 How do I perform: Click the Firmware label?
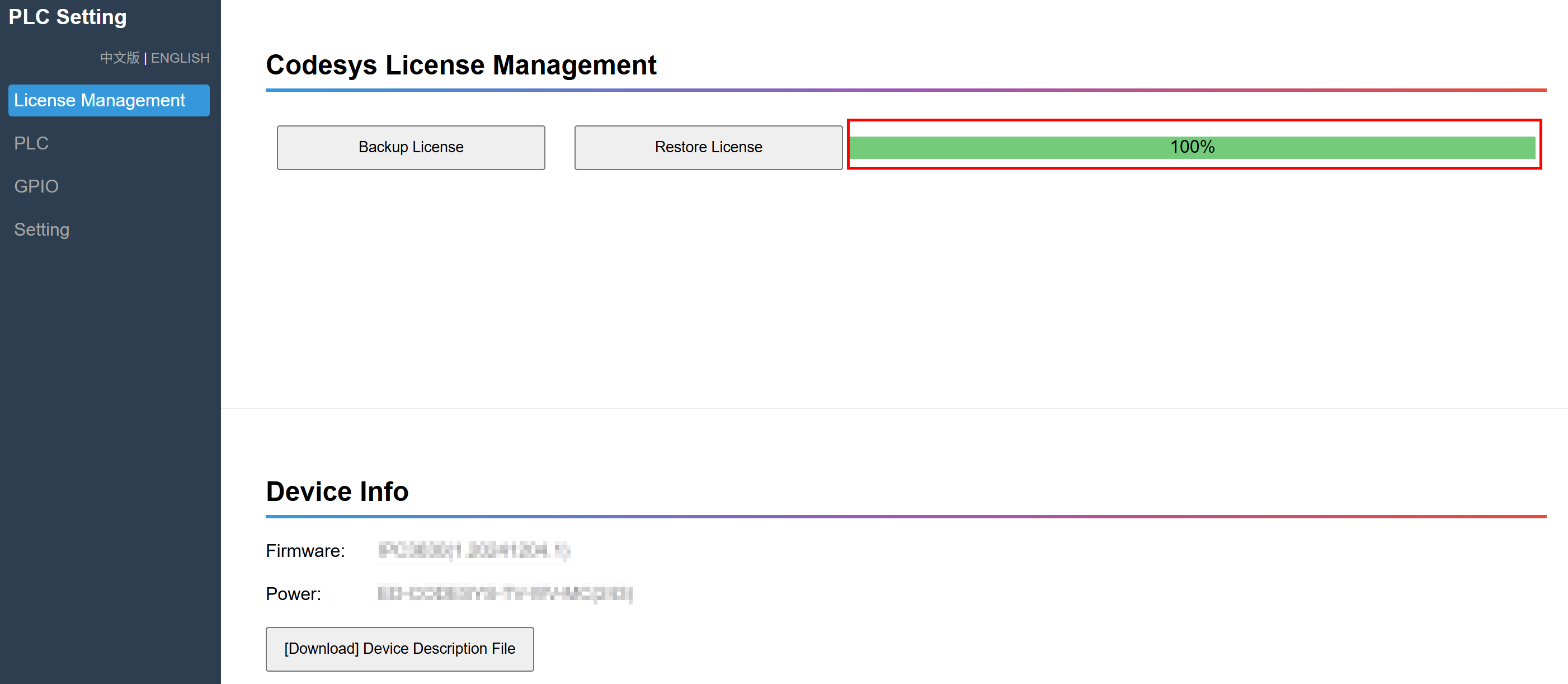pos(305,551)
